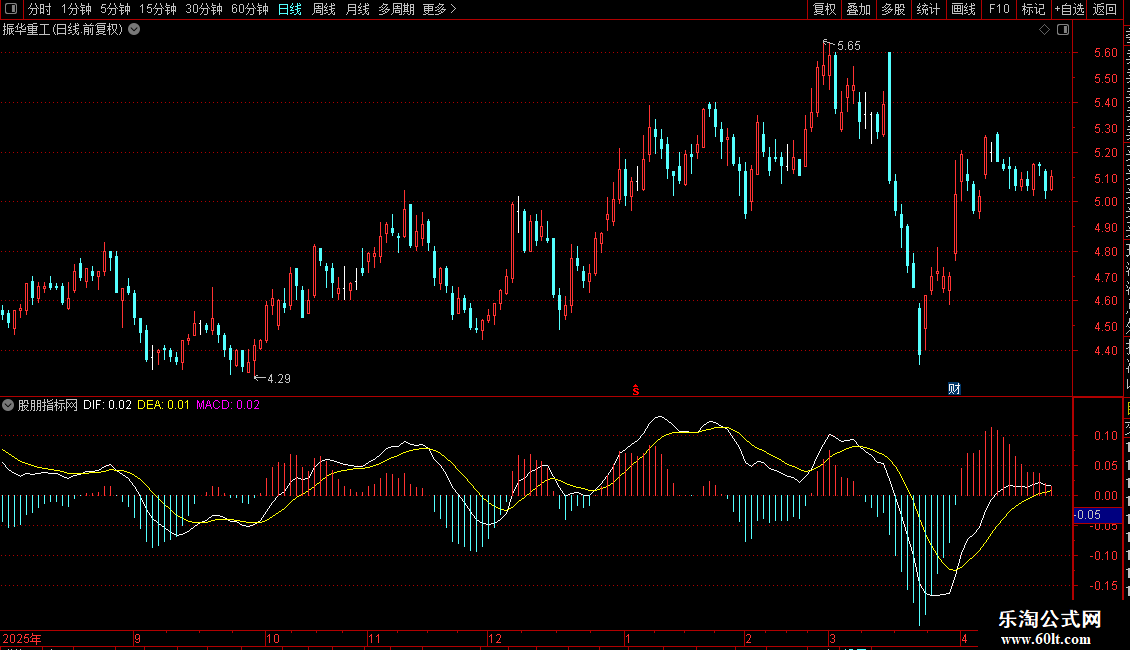Viewport: 1130px width, 650px height.
Task: Open the F10 company info
Action: click(999, 9)
